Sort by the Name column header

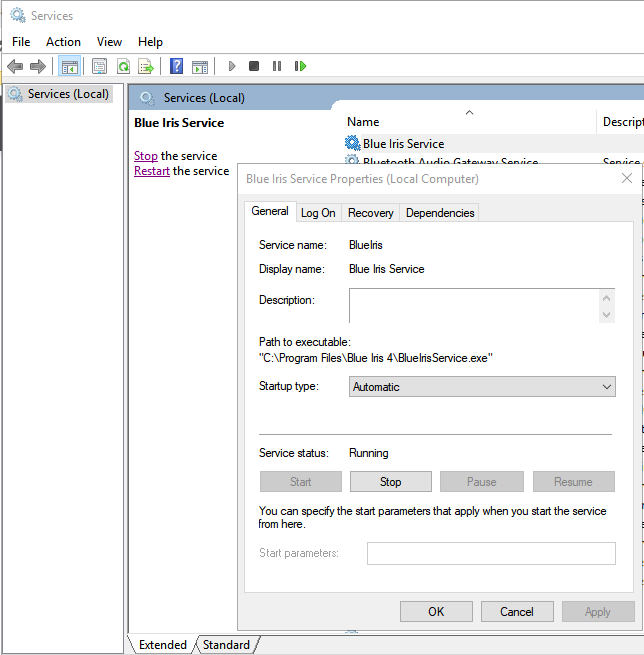pyautogui.click(x=469, y=122)
